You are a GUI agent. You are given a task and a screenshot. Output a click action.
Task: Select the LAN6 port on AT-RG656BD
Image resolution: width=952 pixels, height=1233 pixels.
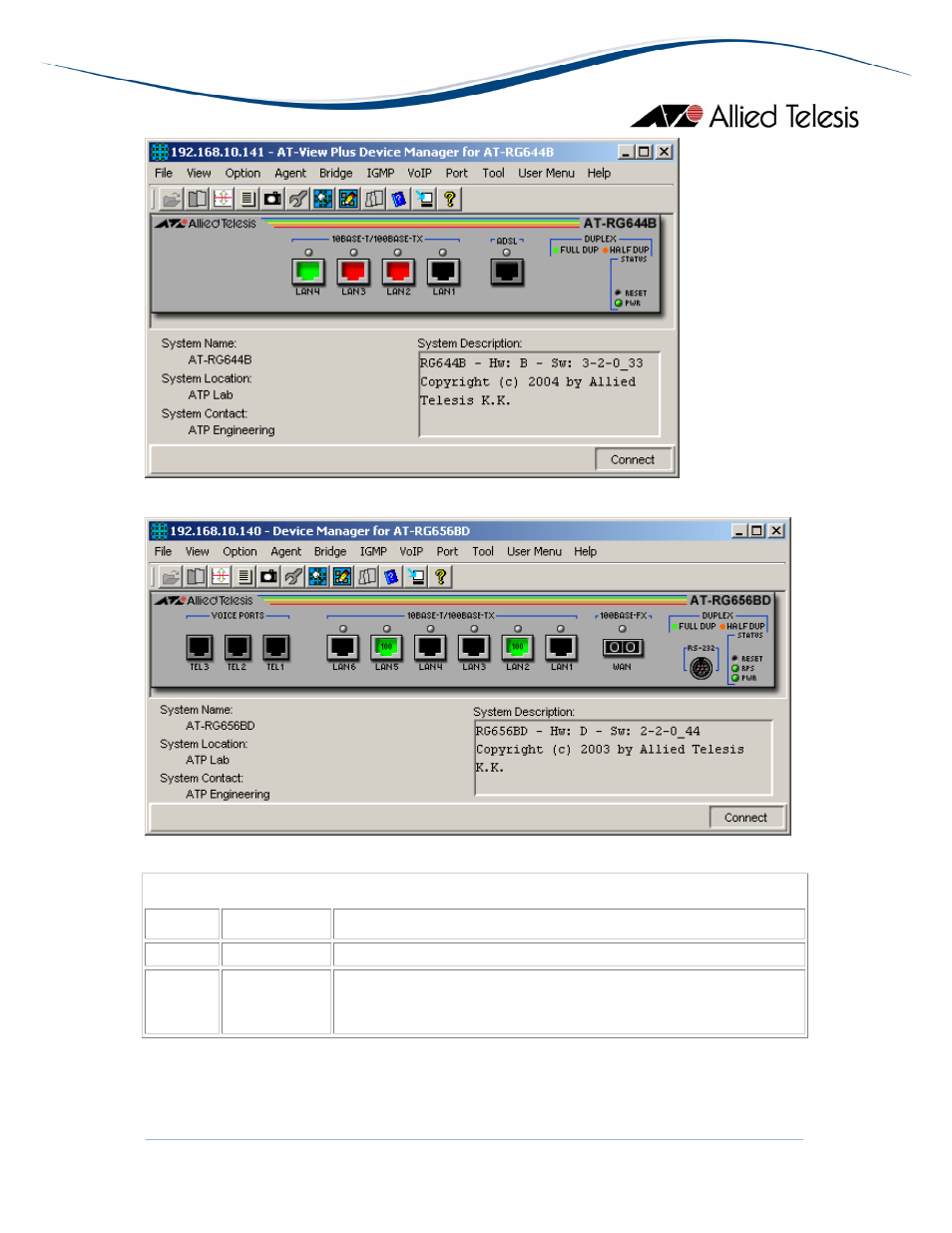click(343, 647)
